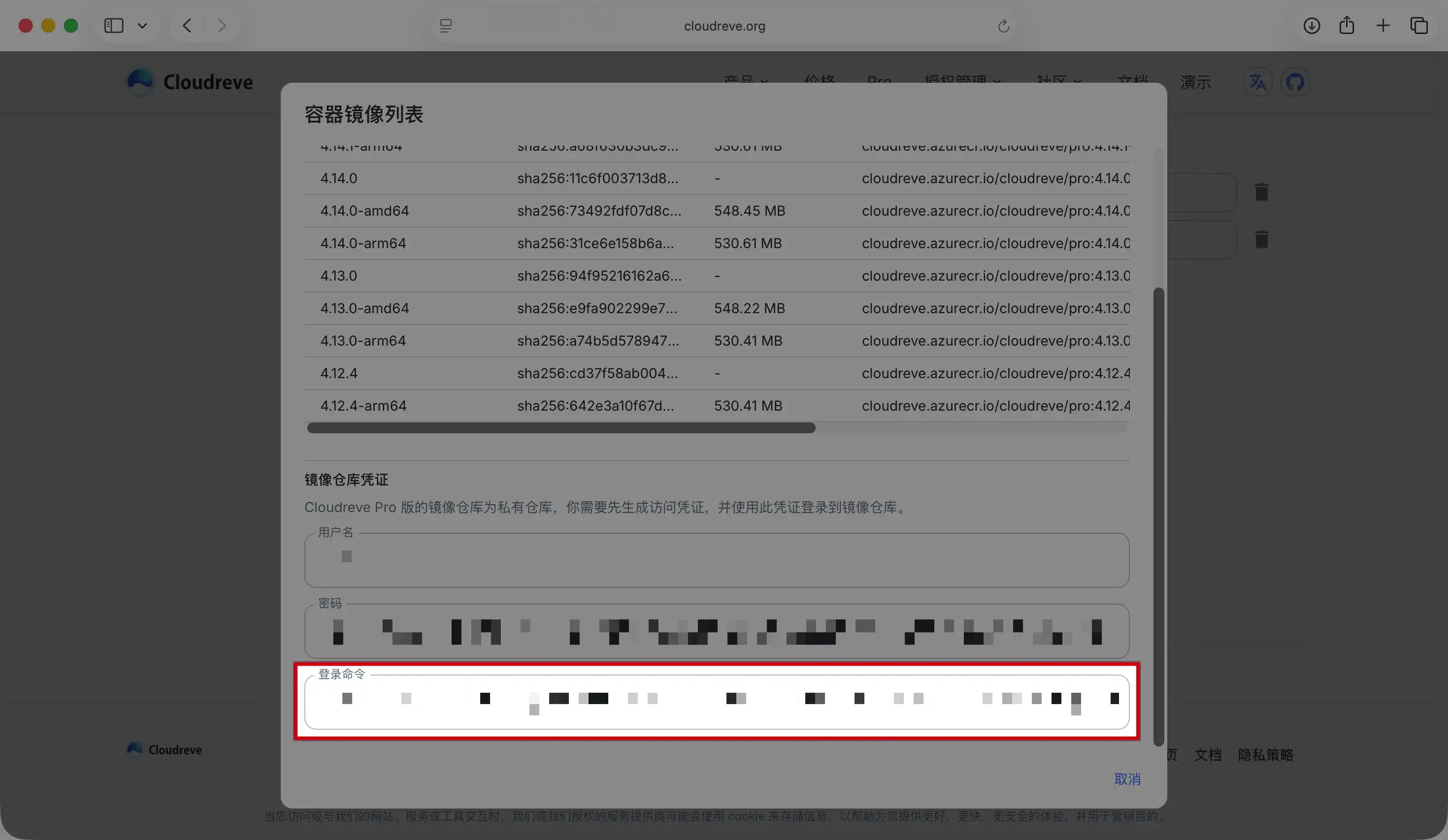
Task: Click the 隐私策略 footer link
Action: (x=1265, y=754)
